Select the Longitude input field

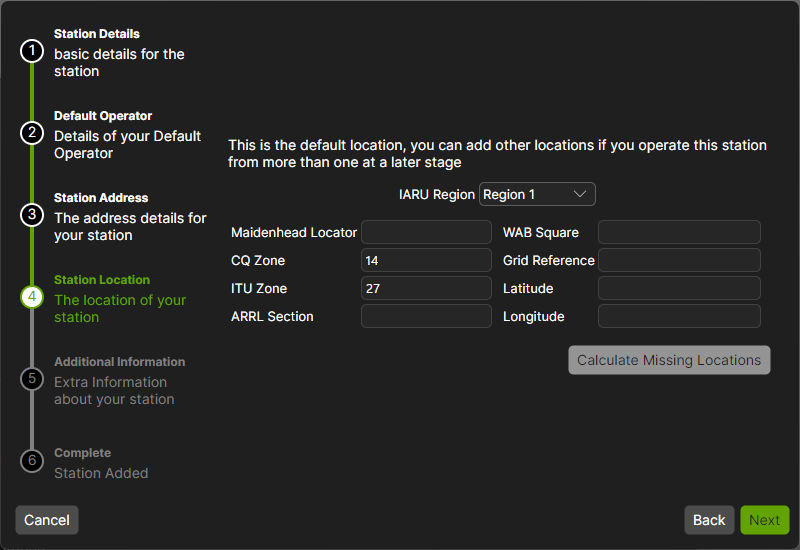[679, 317]
